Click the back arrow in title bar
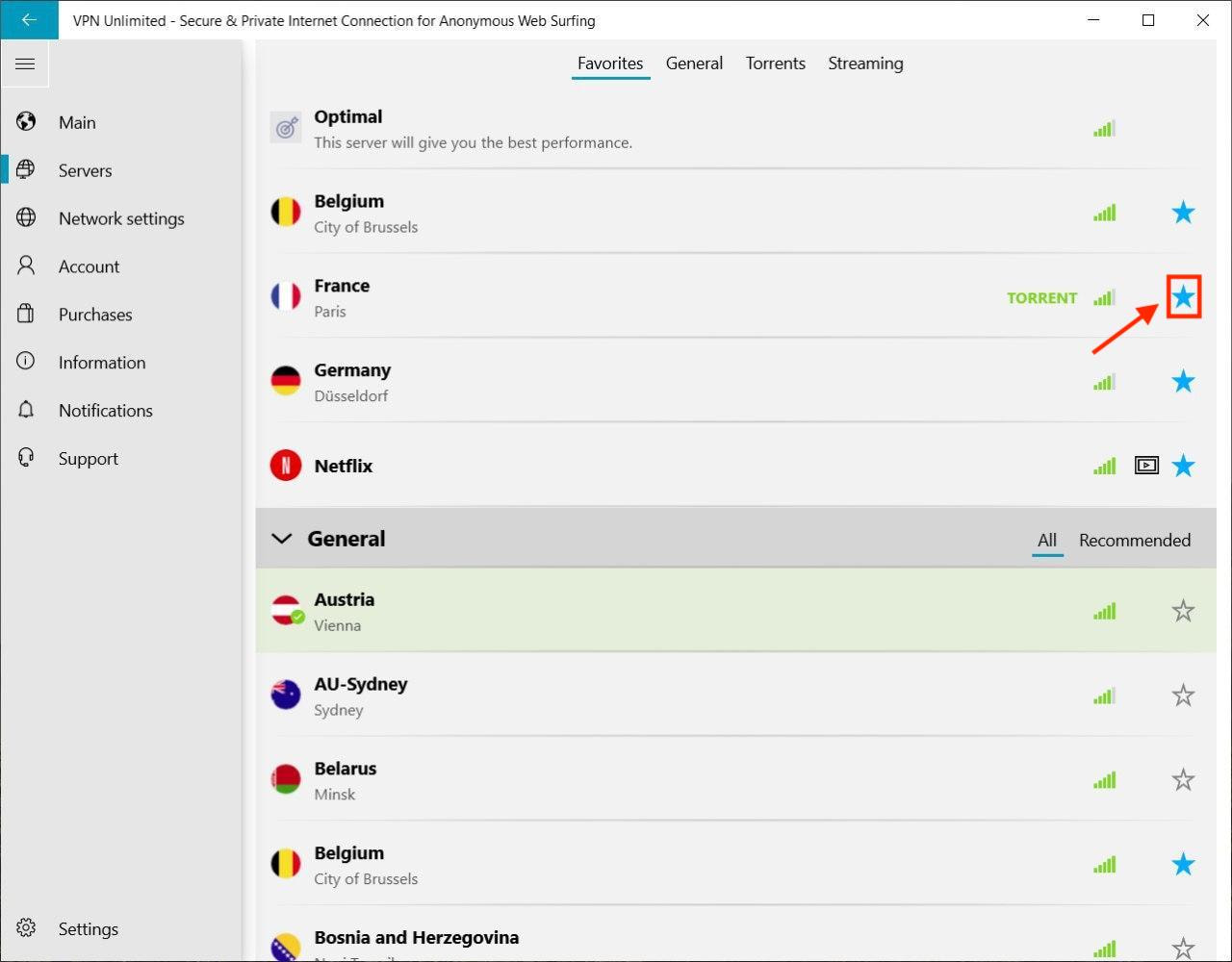 [29, 20]
